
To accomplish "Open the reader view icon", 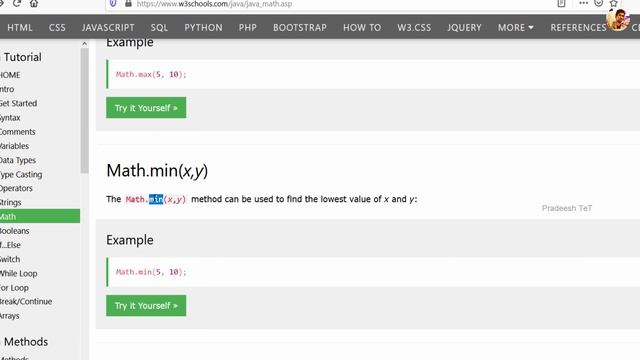I will pyautogui.click(x=562, y=3).
